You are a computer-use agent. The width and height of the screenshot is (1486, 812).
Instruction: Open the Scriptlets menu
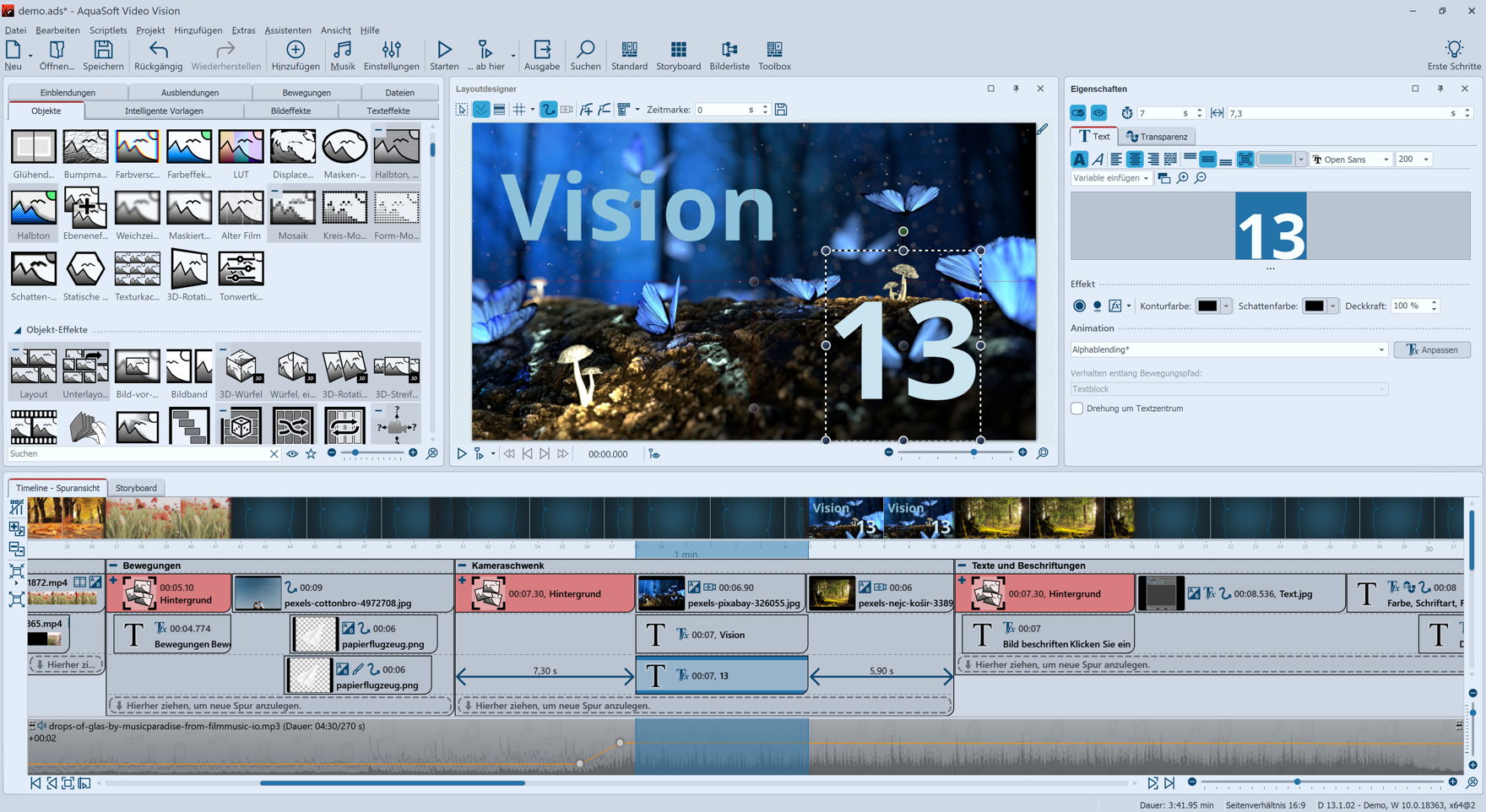click(x=108, y=30)
